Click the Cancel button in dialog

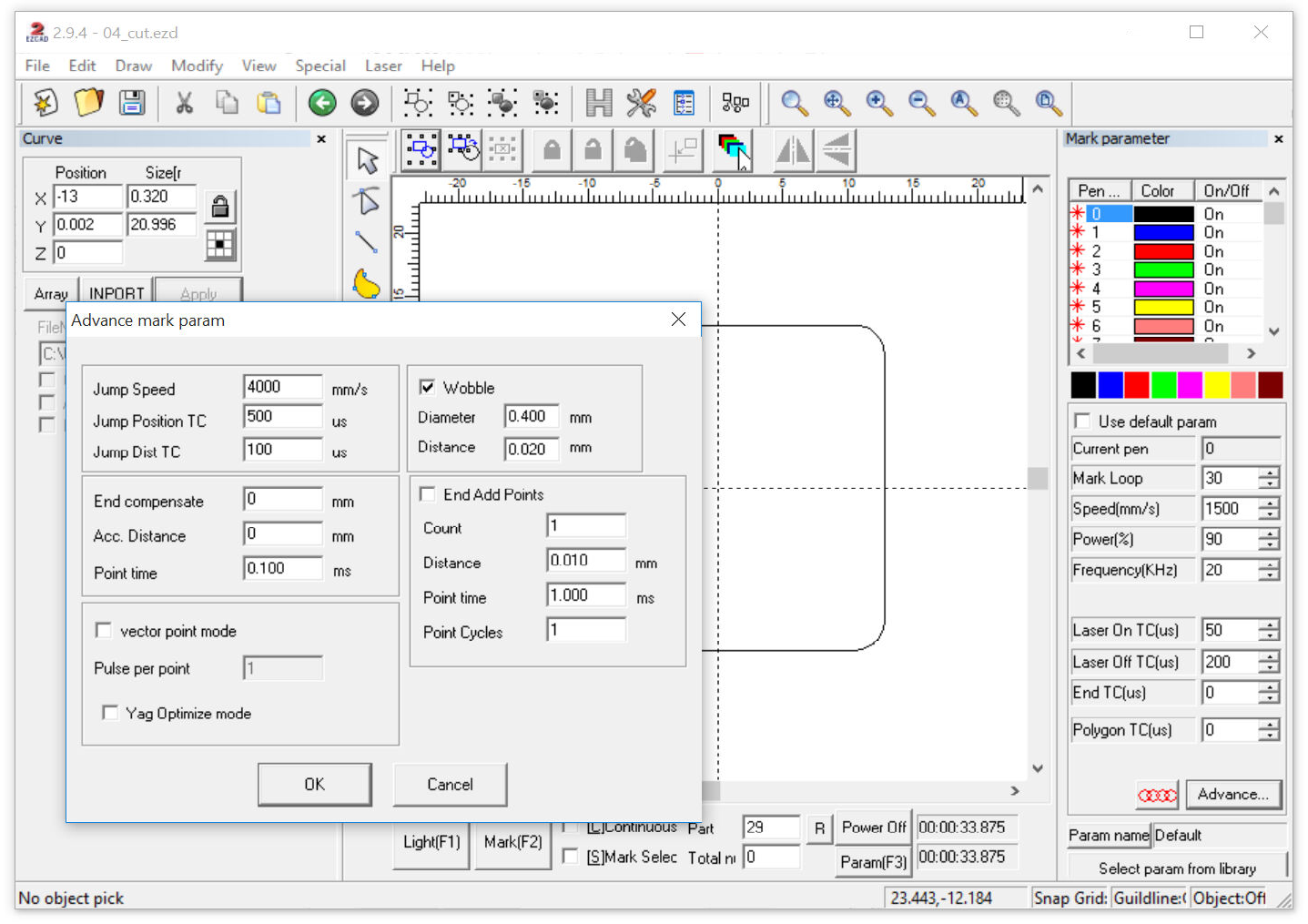click(x=450, y=785)
